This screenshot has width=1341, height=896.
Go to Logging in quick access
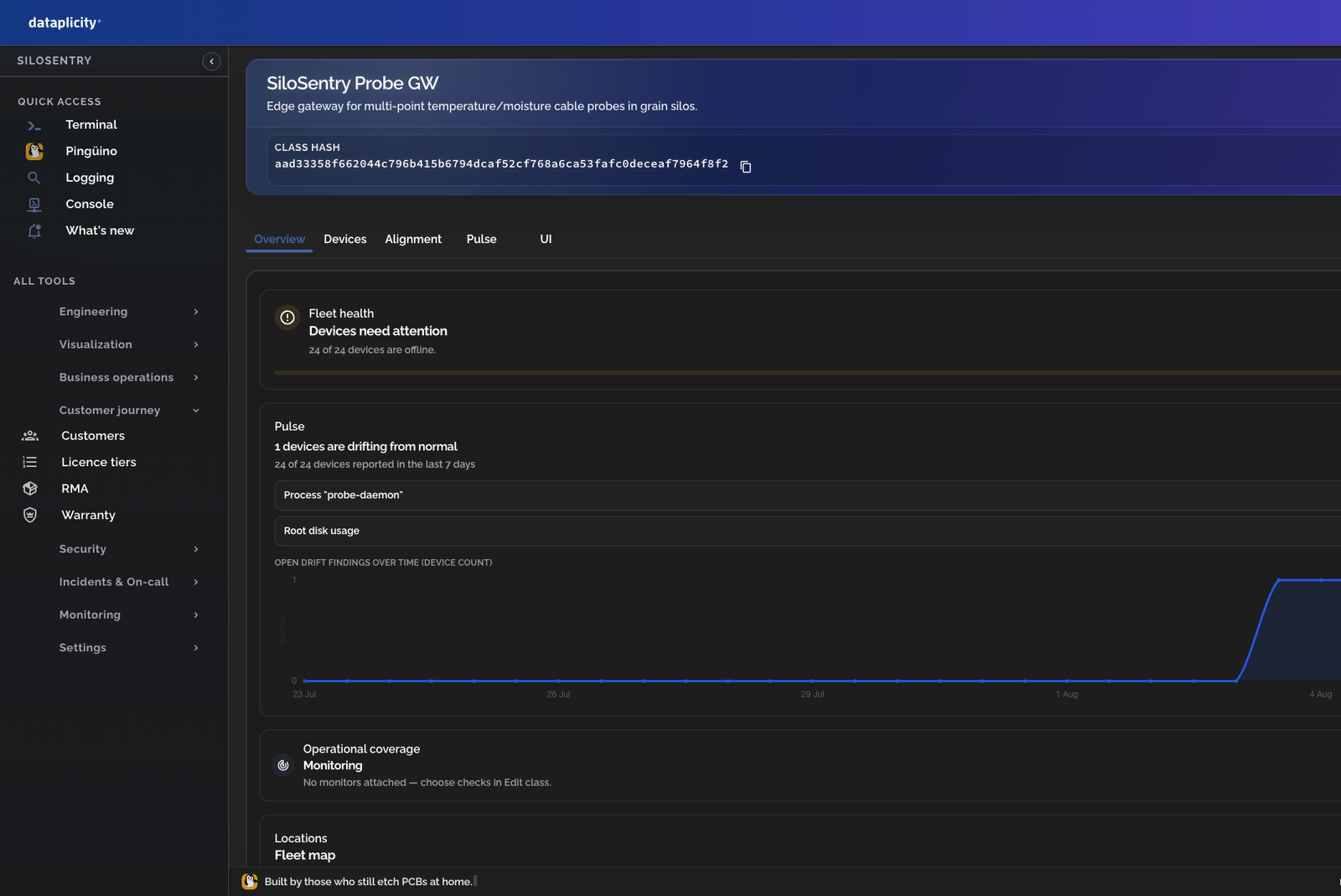pos(90,178)
